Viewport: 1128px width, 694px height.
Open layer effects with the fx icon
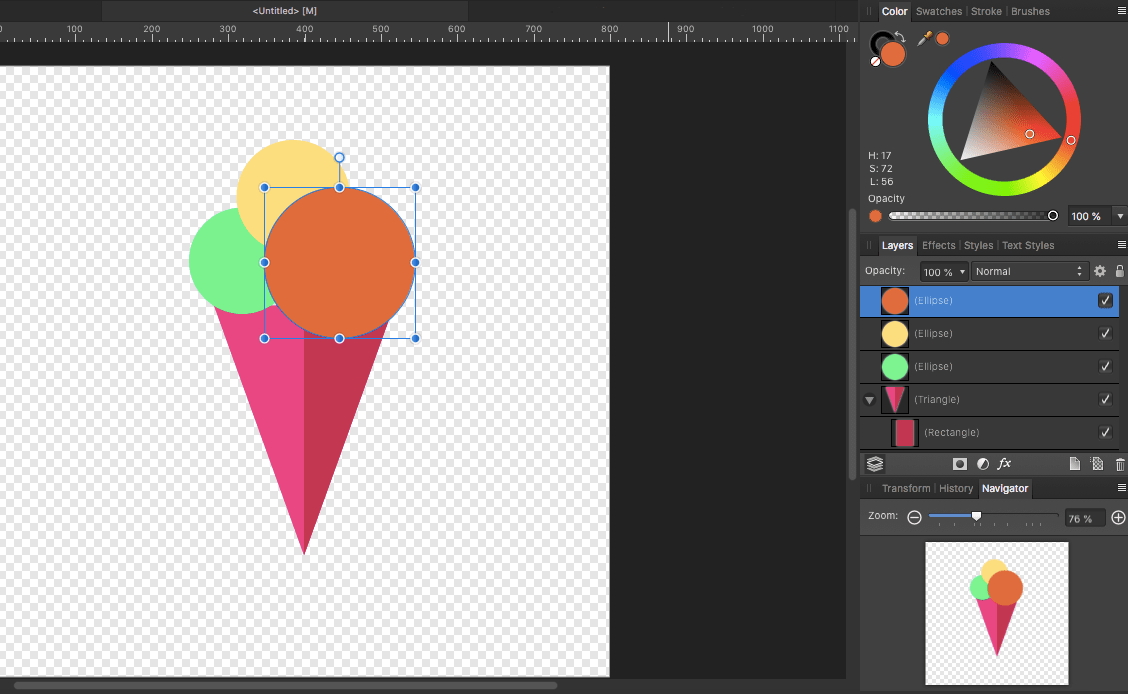click(x=1005, y=464)
